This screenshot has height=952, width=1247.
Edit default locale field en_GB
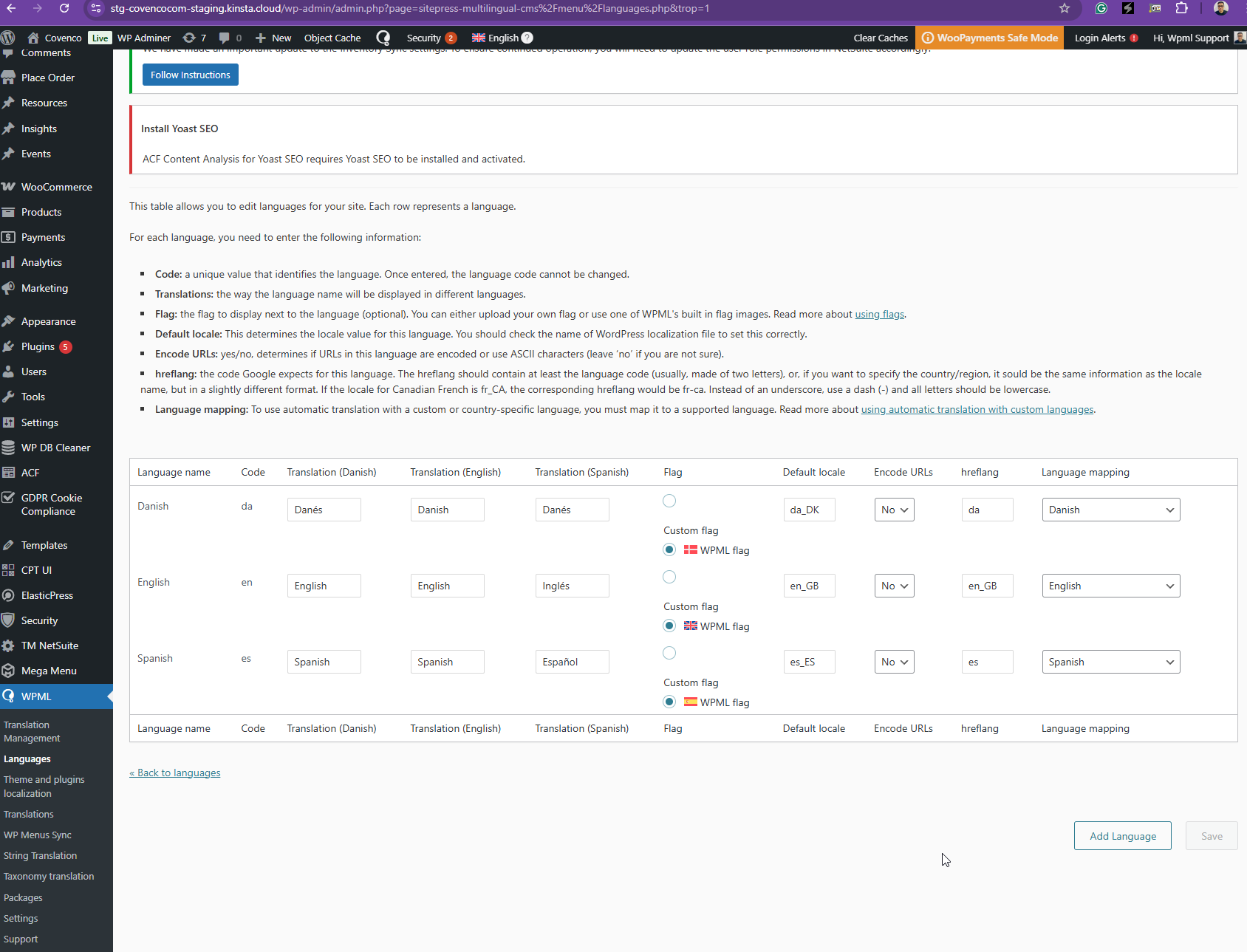point(809,586)
